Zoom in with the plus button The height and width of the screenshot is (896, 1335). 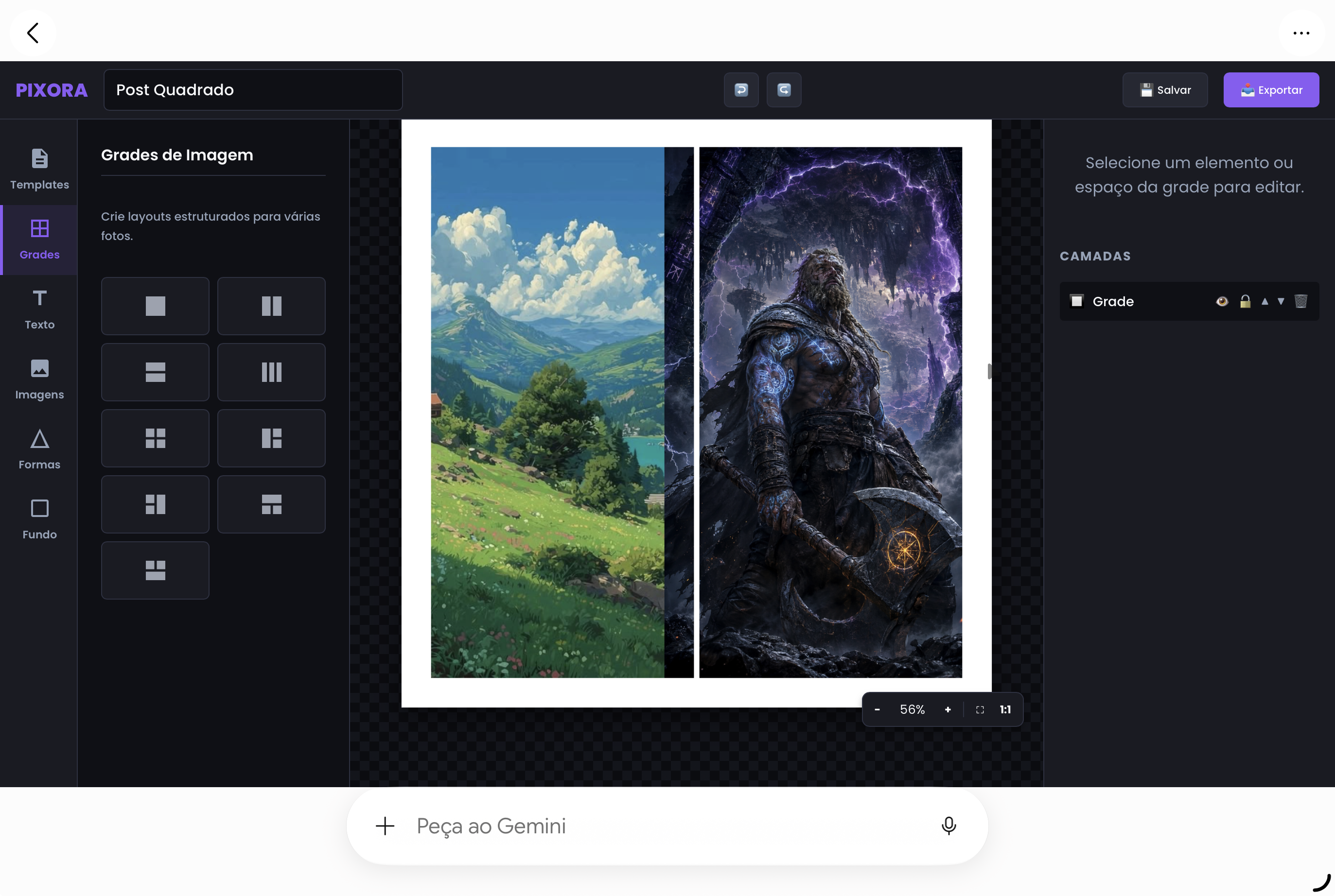pos(948,709)
